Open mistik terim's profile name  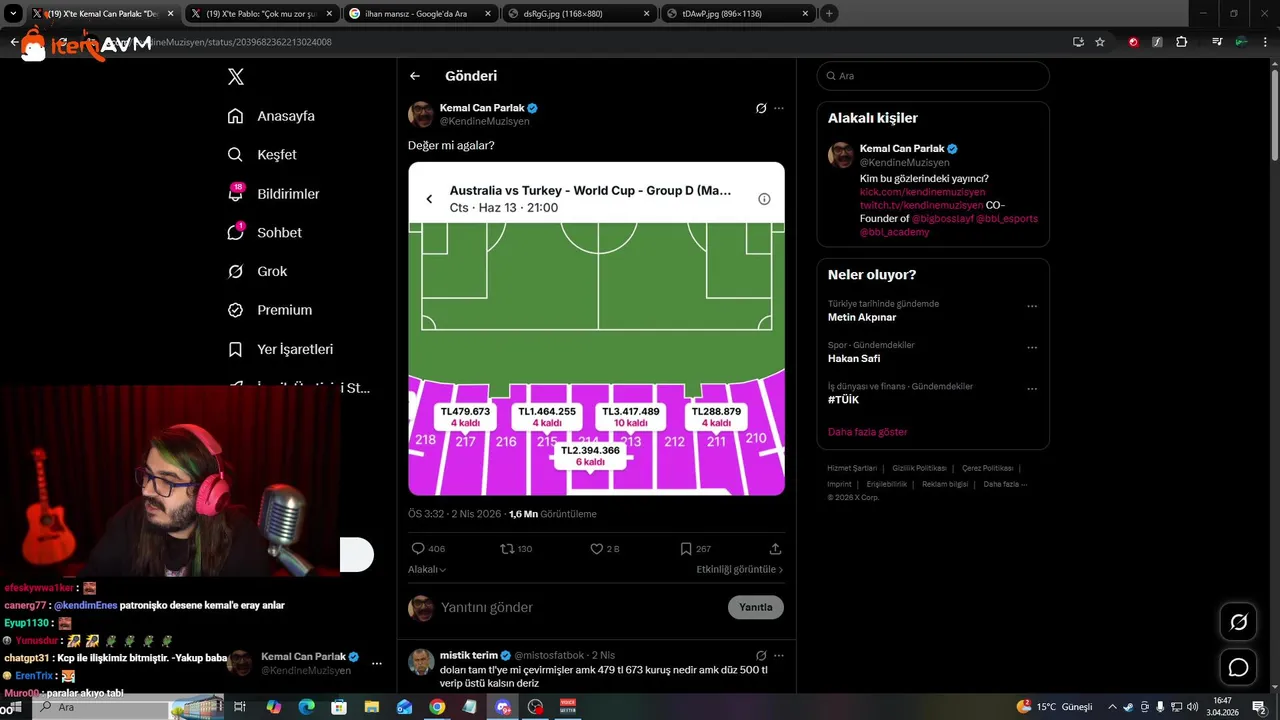pyautogui.click(x=469, y=656)
